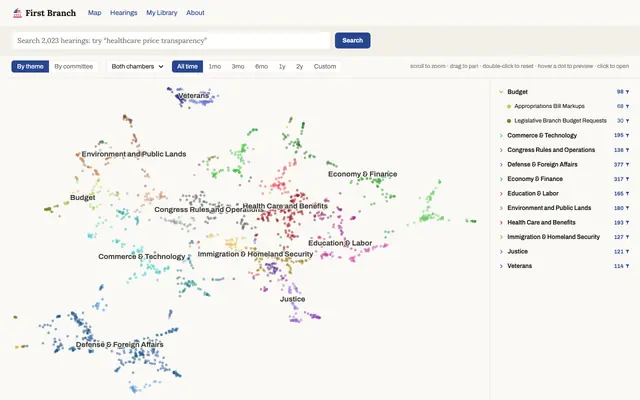This screenshot has width=640, height=400.
Task: Switch to By committee view
Action: 73,67
